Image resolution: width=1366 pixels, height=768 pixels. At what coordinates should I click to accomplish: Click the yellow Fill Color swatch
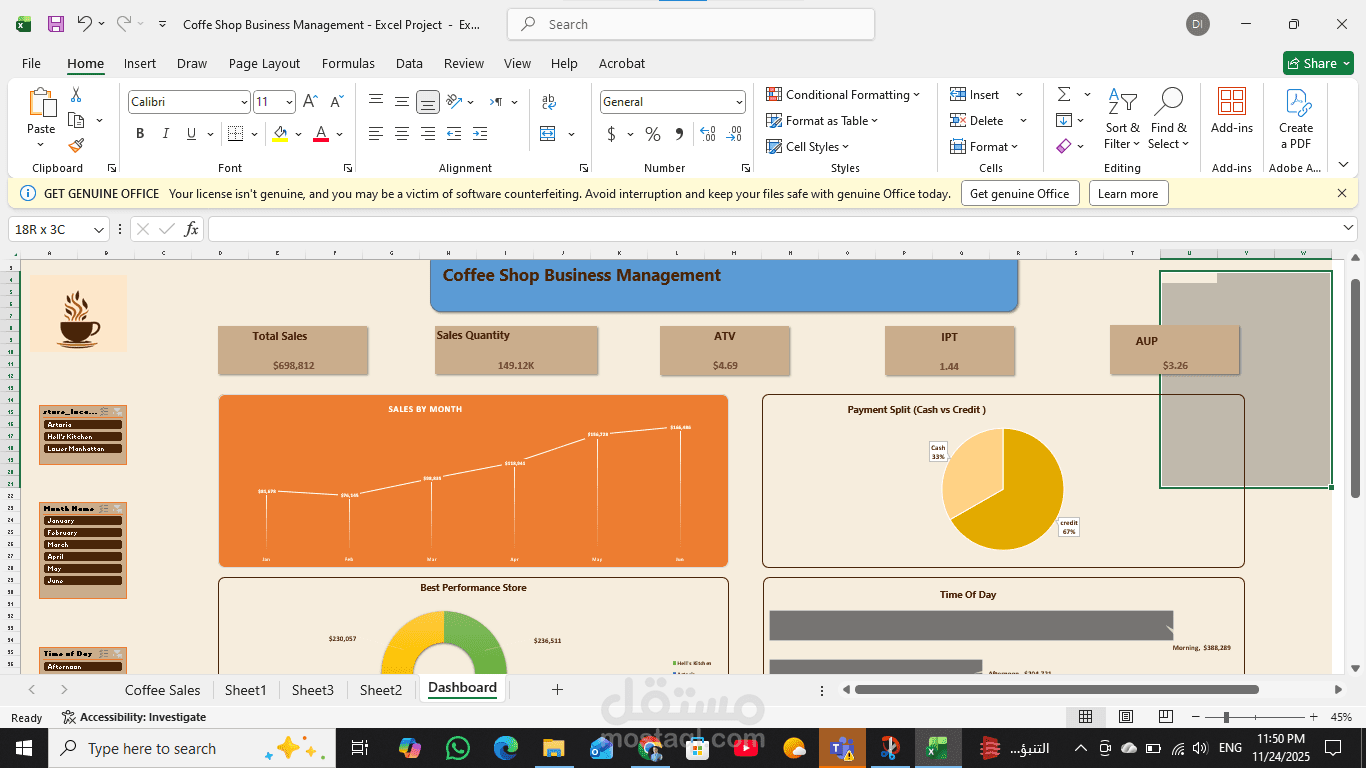[280, 134]
